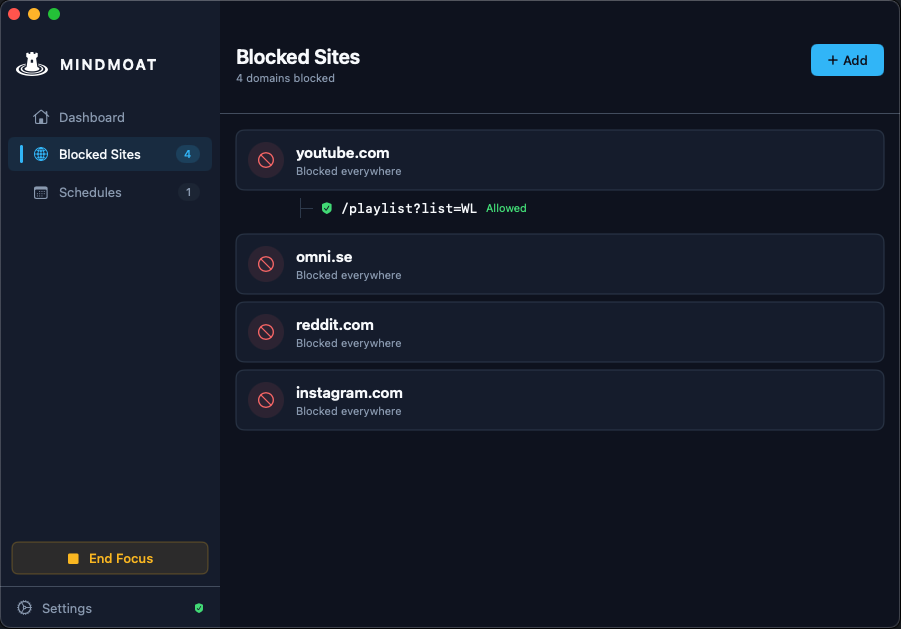Select the youtube.com entry row
The height and width of the screenshot is (629, 901).
(x=560, y=160)
